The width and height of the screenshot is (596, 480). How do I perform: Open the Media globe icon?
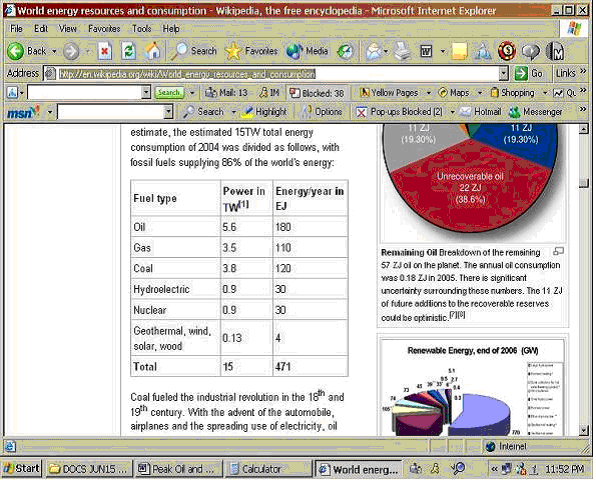point(294,51)
